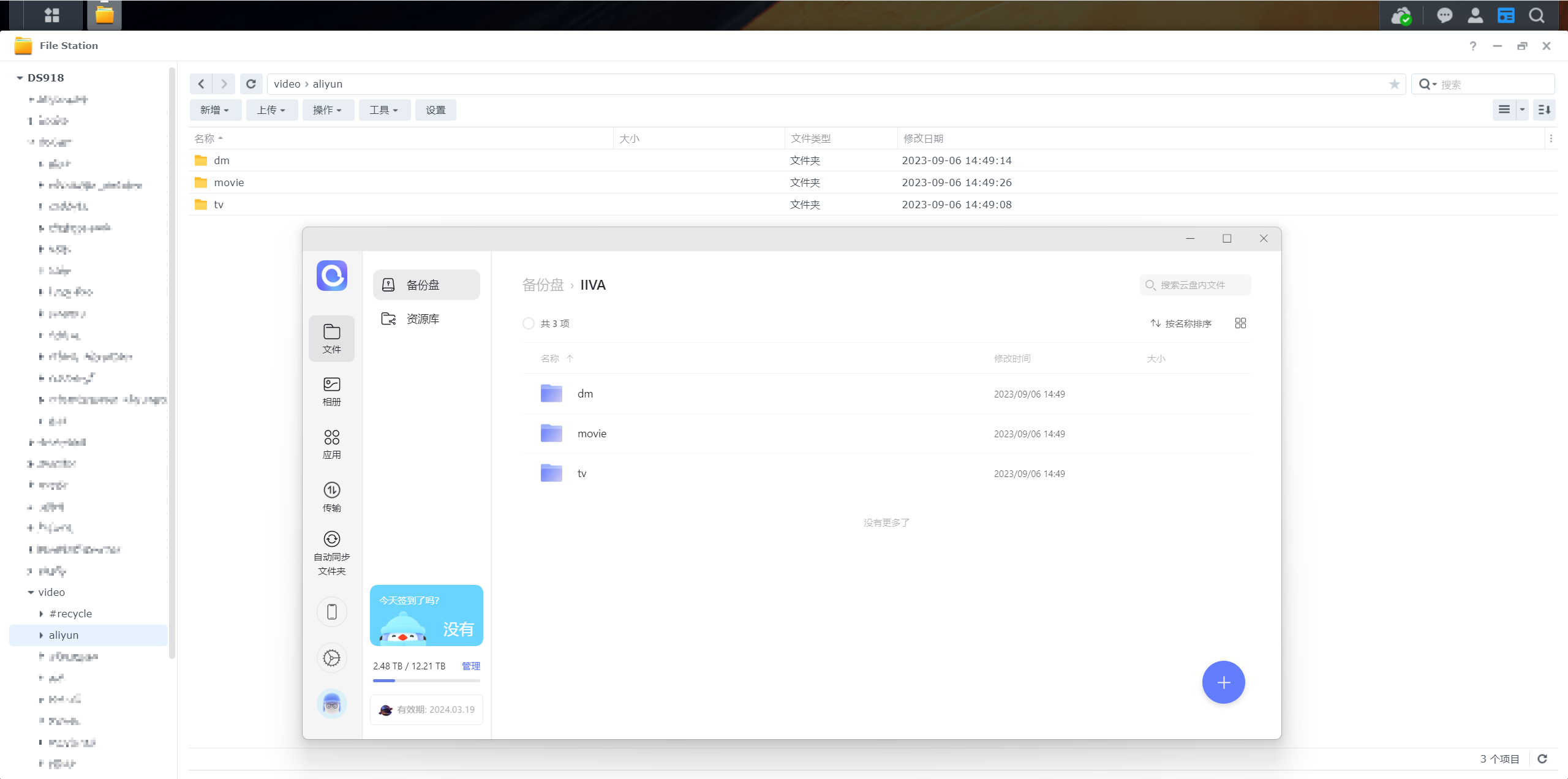
Task: Click the 搜索云盘内文件 search field
Action: click(x=1194, y=285)
